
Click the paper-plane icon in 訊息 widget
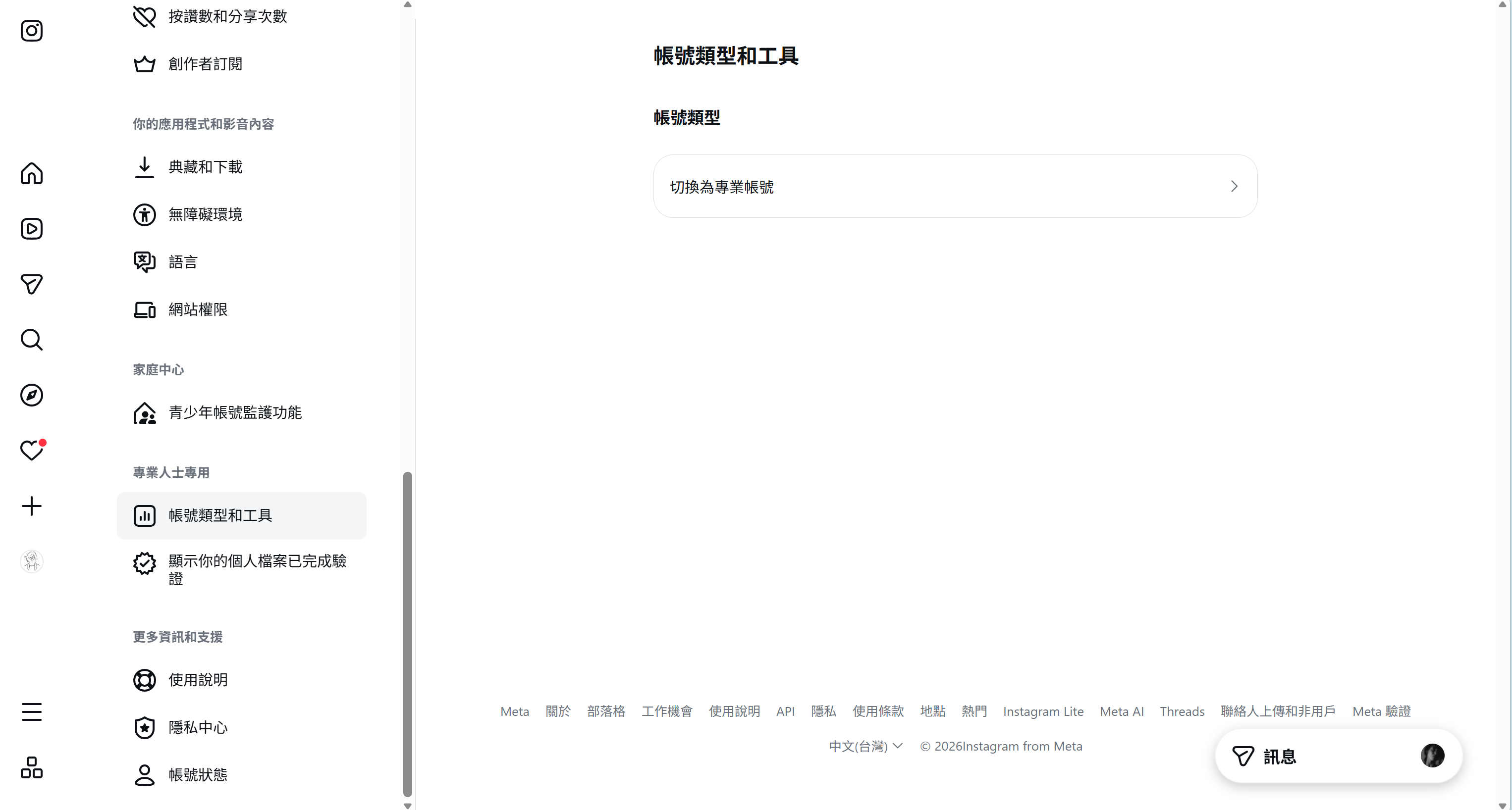pyautogui.click(x=1242, y=756)
